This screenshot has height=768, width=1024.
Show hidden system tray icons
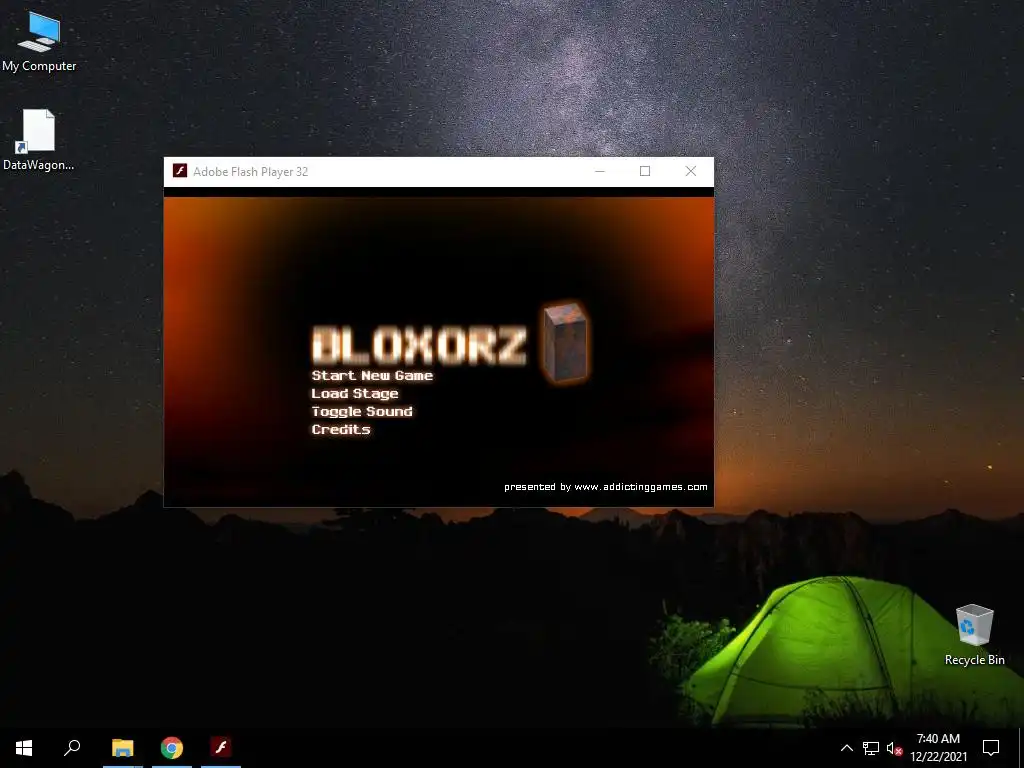tap(846, 748)
